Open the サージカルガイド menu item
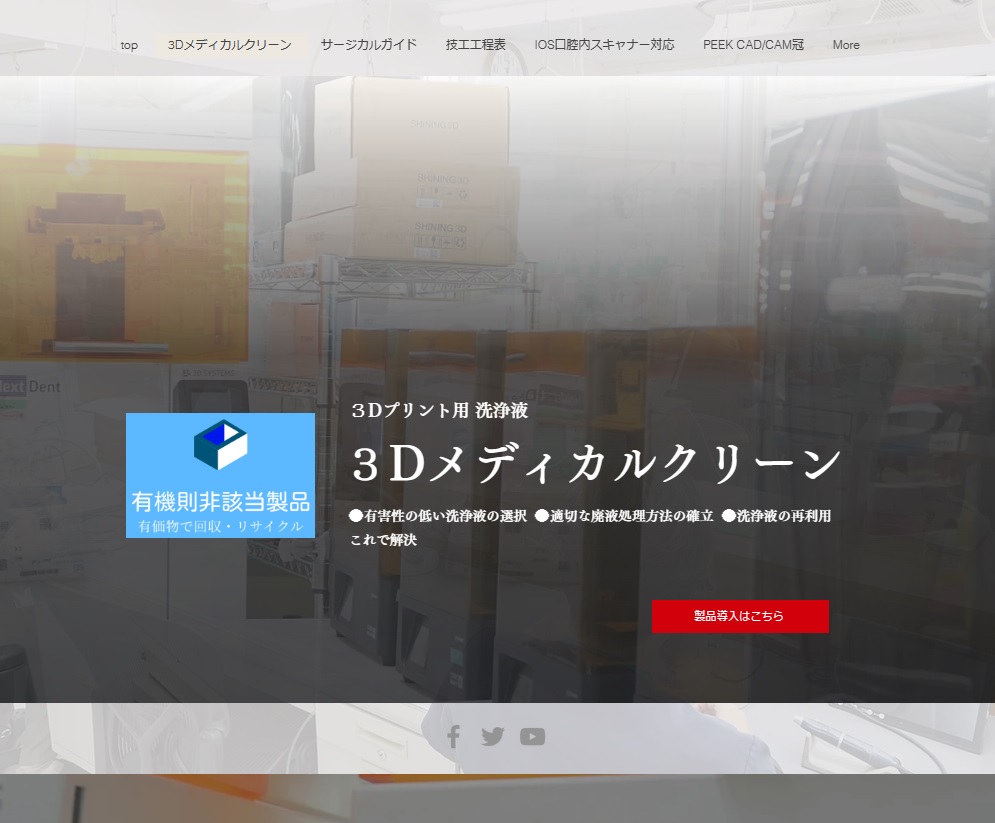 pos(369,45)
